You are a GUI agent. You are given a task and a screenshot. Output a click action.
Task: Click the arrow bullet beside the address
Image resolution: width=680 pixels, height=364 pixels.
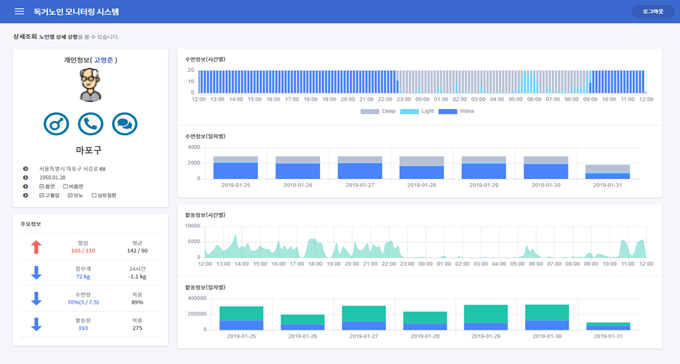pyautogui.click(x=26, y=169)
